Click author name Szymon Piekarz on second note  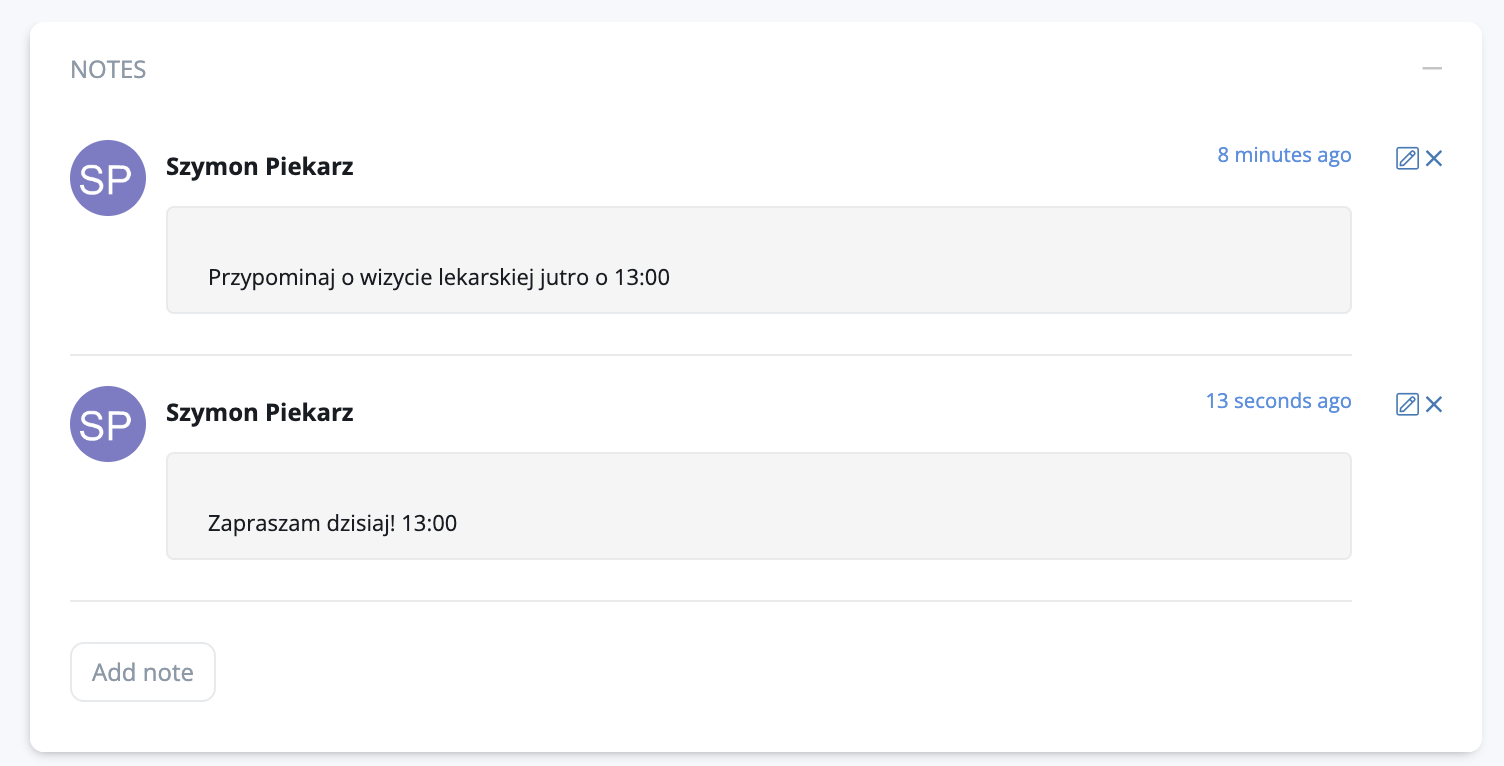tap(259, 412)
